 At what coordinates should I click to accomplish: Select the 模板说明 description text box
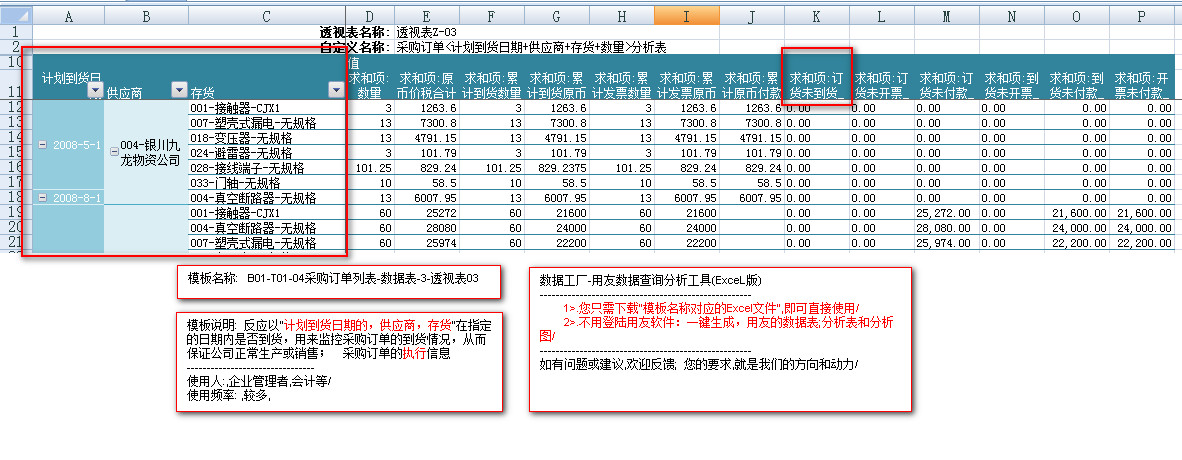pos(340,361)
